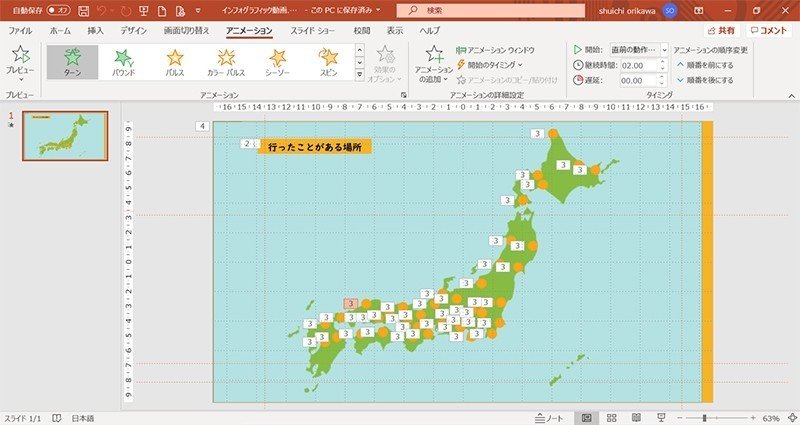Screen dimensions: 800x425
Task: Toggle 自動保存 autosave switch
Action: tap(58, 10)
